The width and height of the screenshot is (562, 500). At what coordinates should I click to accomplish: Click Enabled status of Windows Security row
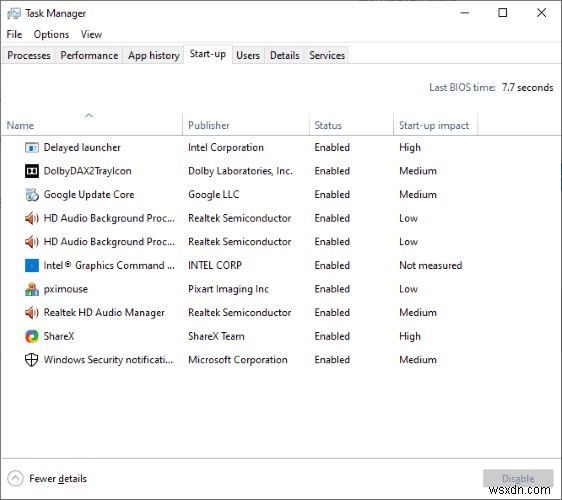pyautogui.click(x=332, y=360)
